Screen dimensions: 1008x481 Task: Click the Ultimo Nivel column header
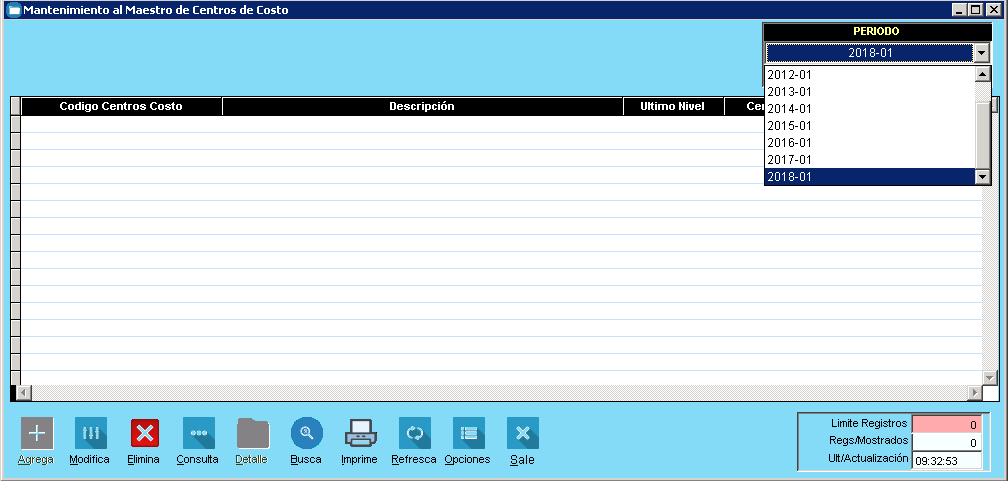pyautogui.click(x=672, y=106)
